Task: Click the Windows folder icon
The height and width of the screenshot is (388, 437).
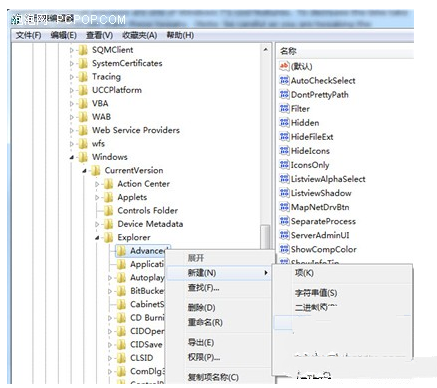Action: [x=83, y=157]
